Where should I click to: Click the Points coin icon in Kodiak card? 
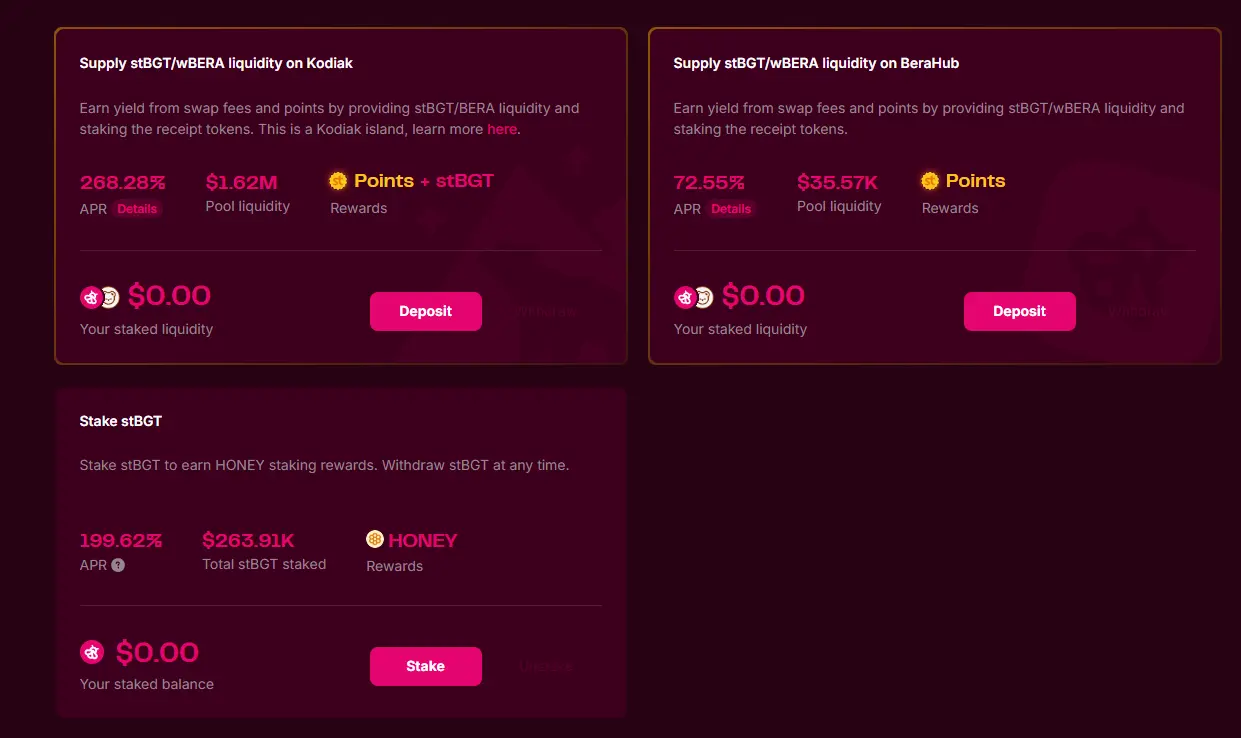click(338, 181)
